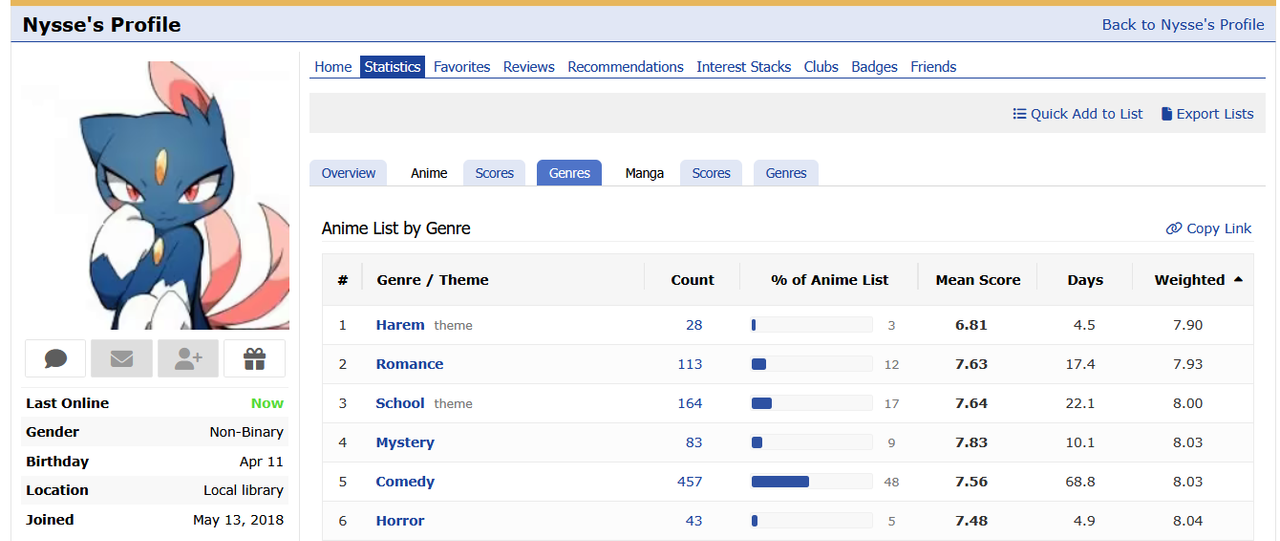Switch to the Overview stats tab
Viewport: 1280px width, 541px height.
[349, 173]
